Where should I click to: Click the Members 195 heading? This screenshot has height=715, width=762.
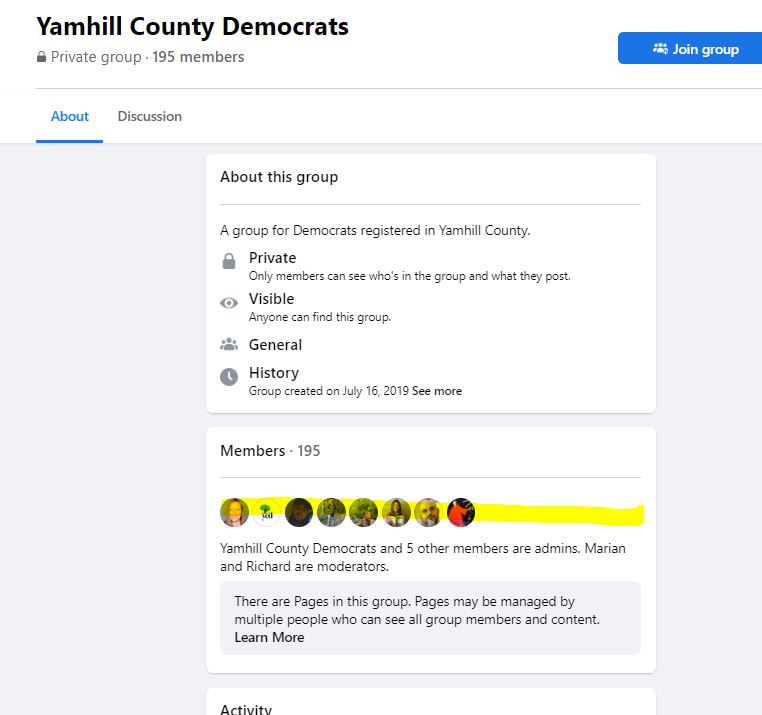click(270, 451)
